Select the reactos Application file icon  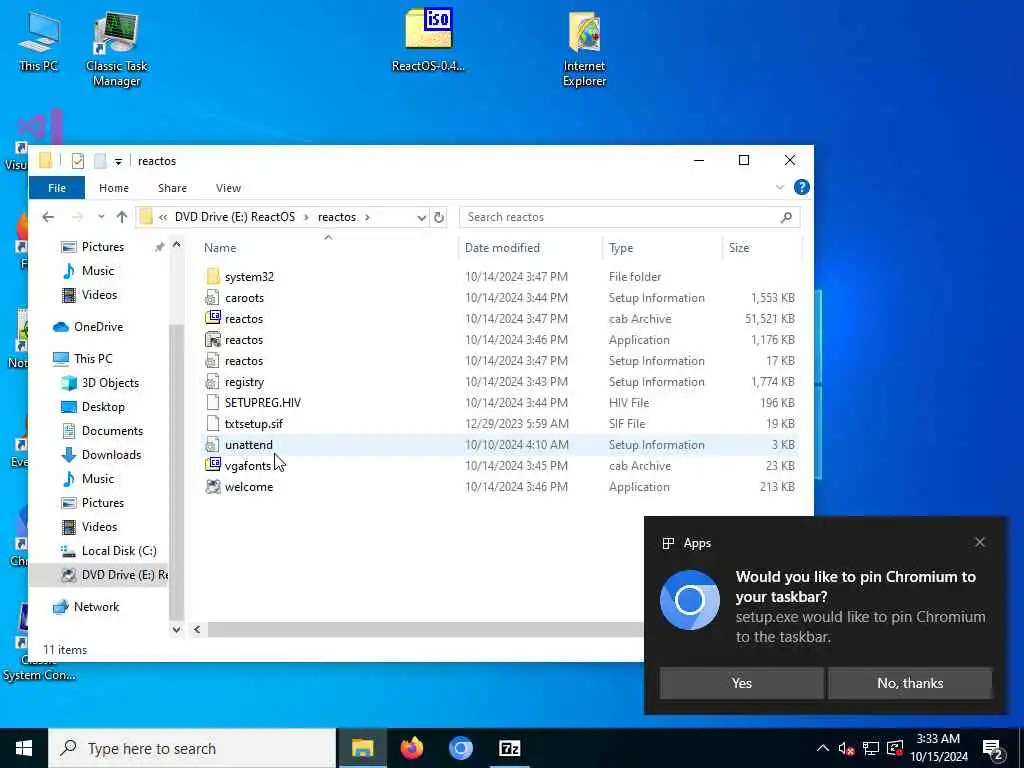coord(213,340)
